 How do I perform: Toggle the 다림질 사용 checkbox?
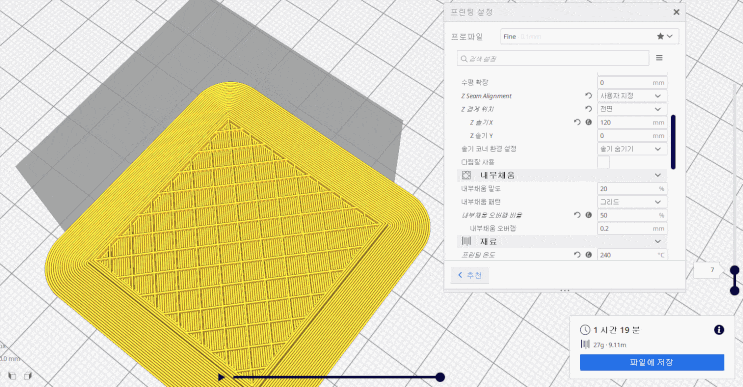(604, 162)
